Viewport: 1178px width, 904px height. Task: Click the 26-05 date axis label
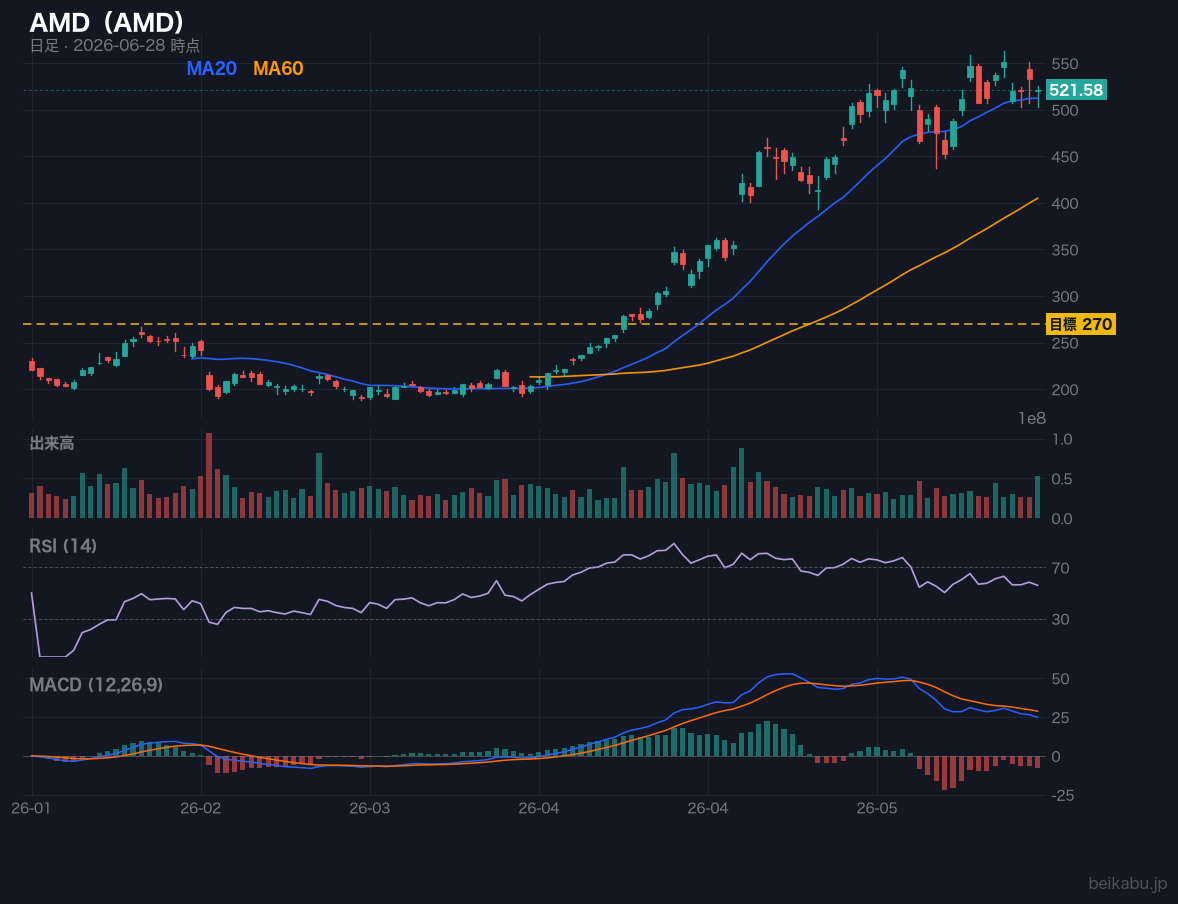tap(877, 809)
